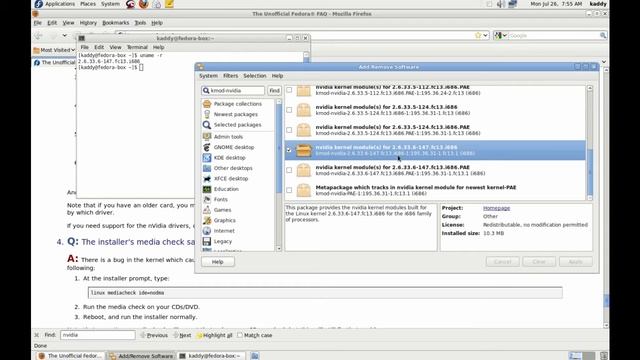Open Package collections category
Screen dimensions: 640x360
click(x=238, y=104)
